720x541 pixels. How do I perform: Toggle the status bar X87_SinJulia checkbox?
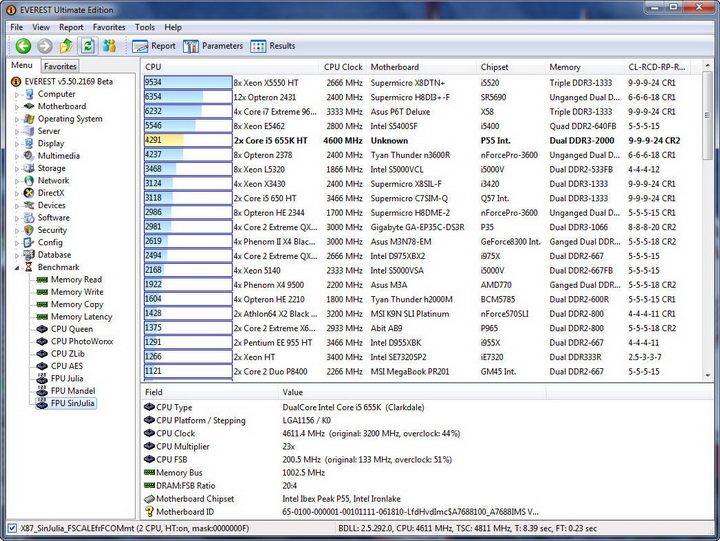click(x=12, y=528)
